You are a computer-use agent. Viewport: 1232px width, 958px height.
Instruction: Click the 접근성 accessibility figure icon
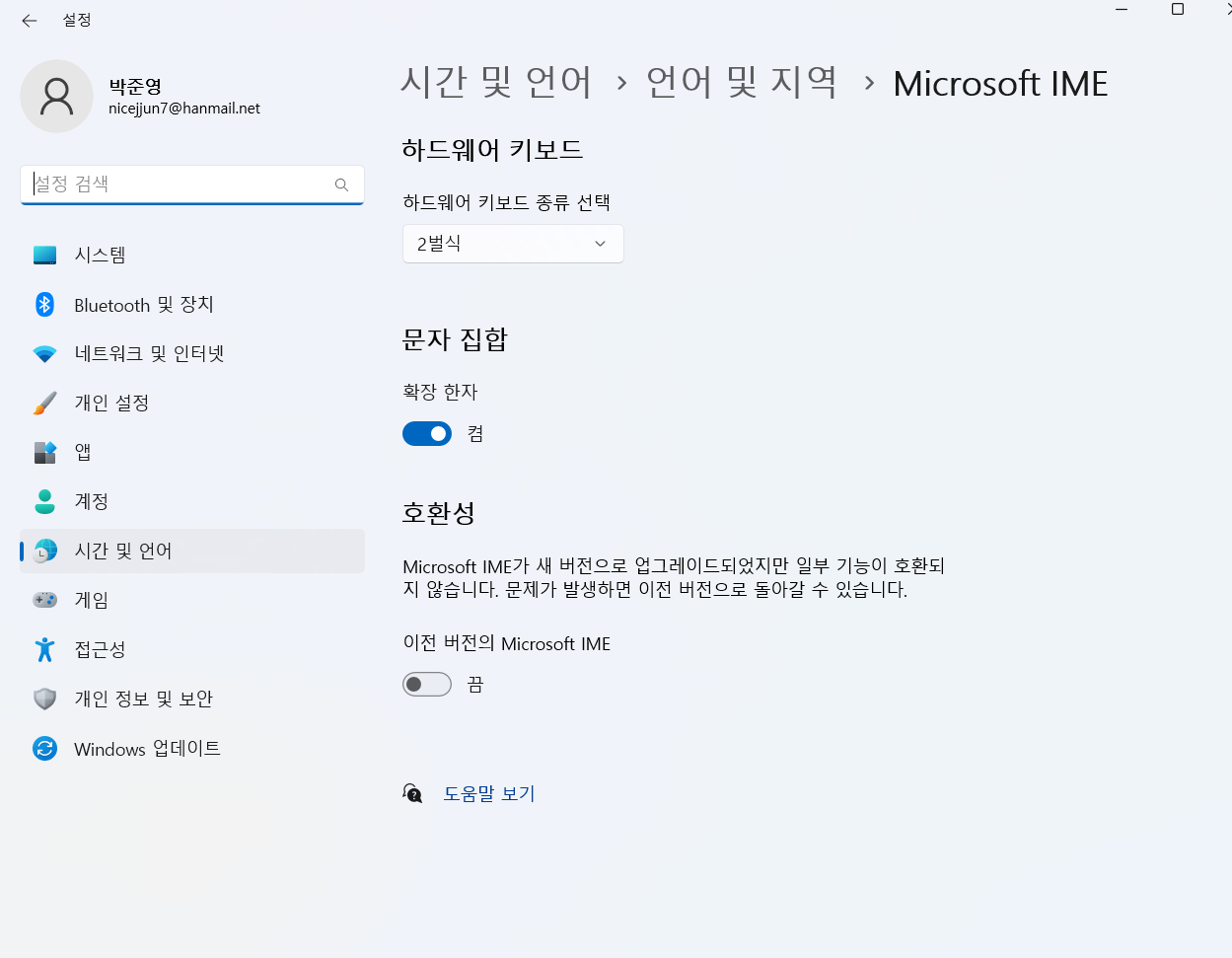(x=44, y=649)
